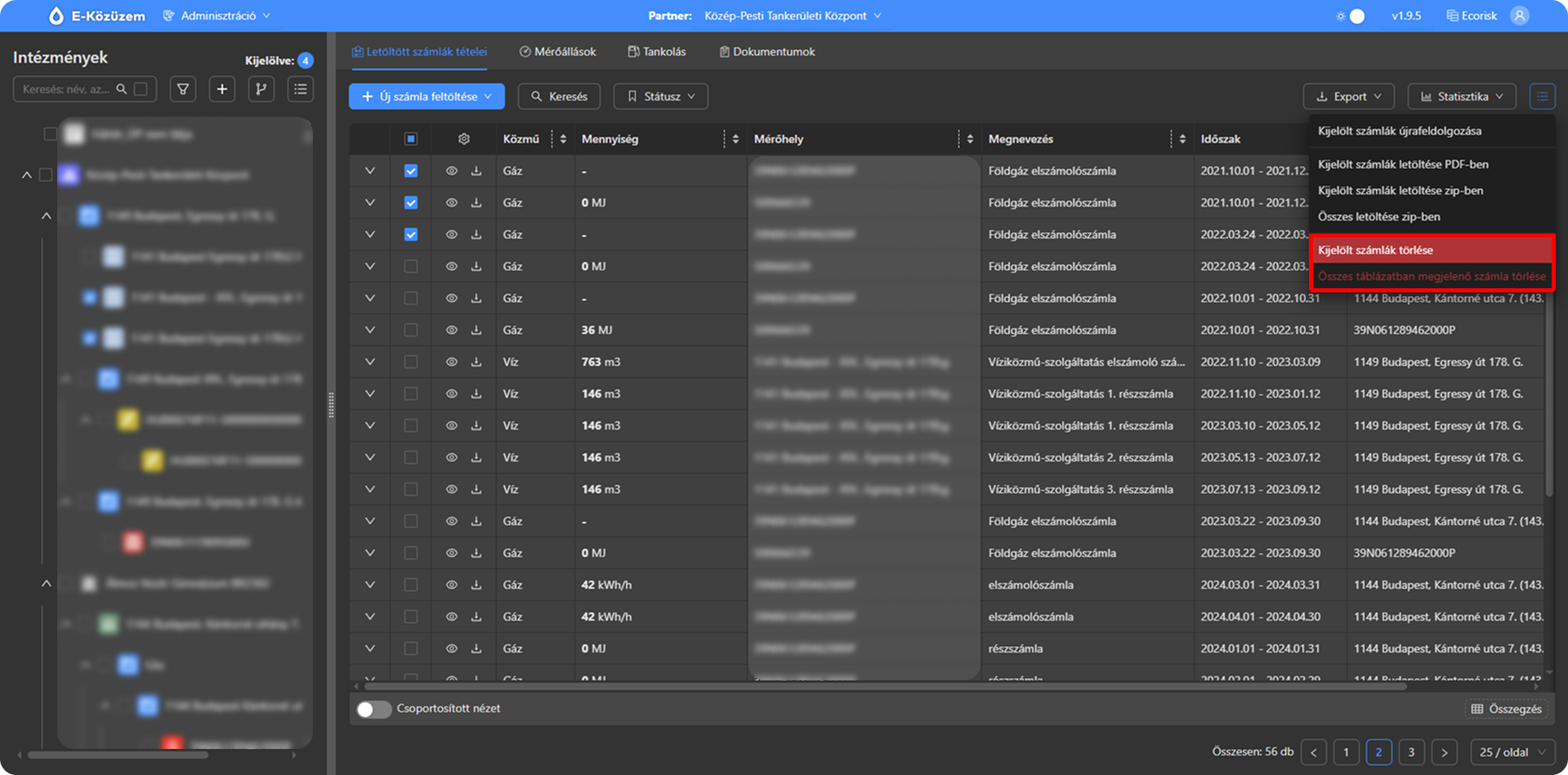Viewport: 1568px width, 775px height.
Task: Click the Keresés search button
Action: coord(560,96)
